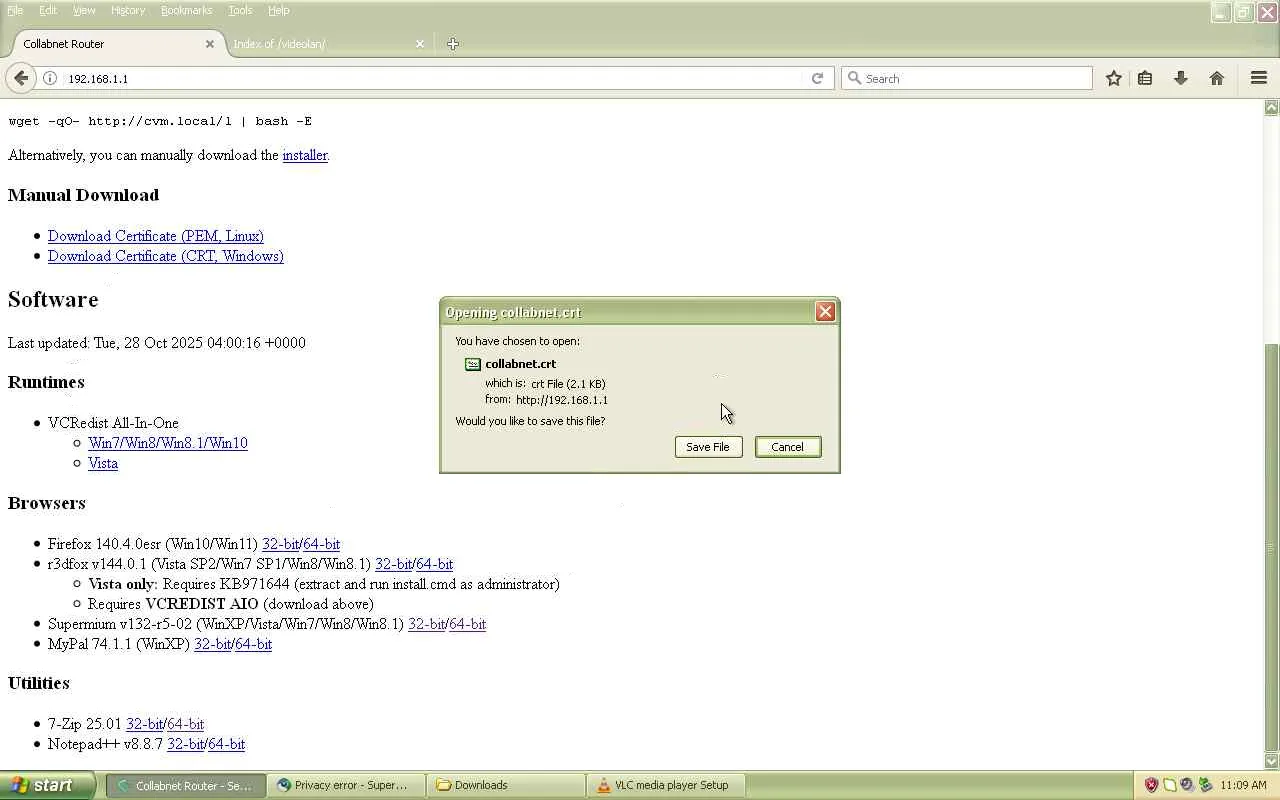Click the page scrollbar up arrow

[x=1272, y=107]
